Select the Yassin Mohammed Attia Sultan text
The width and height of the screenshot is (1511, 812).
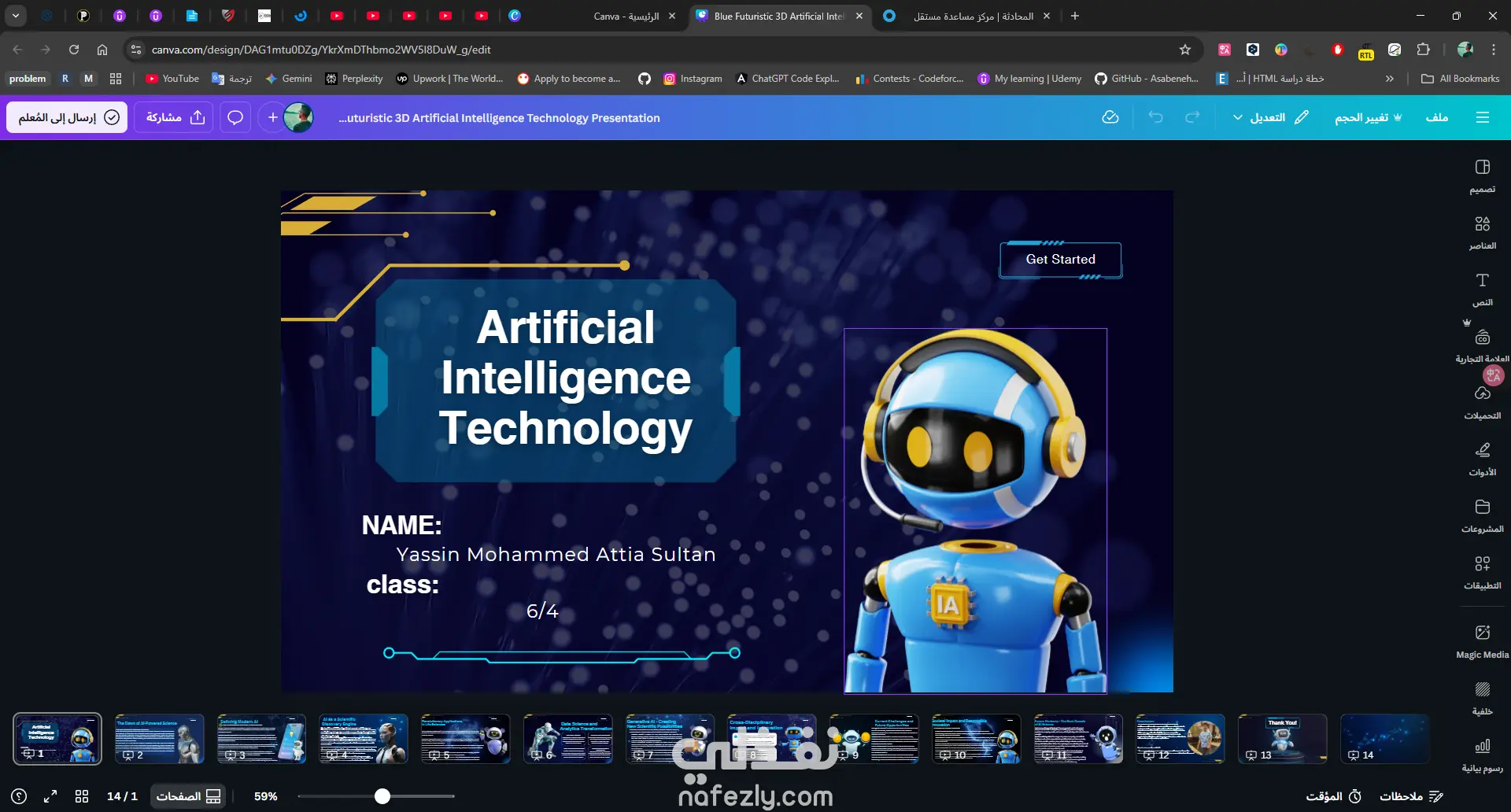pyautogui.click(x=556, y=555)
